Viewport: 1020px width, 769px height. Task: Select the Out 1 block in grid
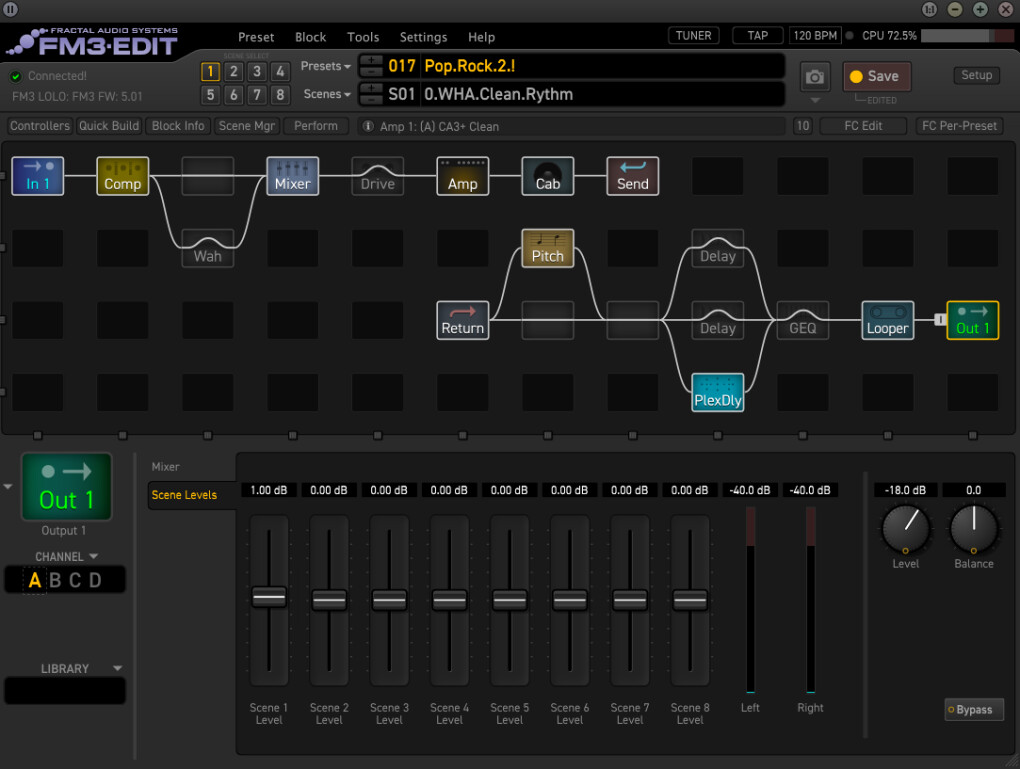click(973, 320)
